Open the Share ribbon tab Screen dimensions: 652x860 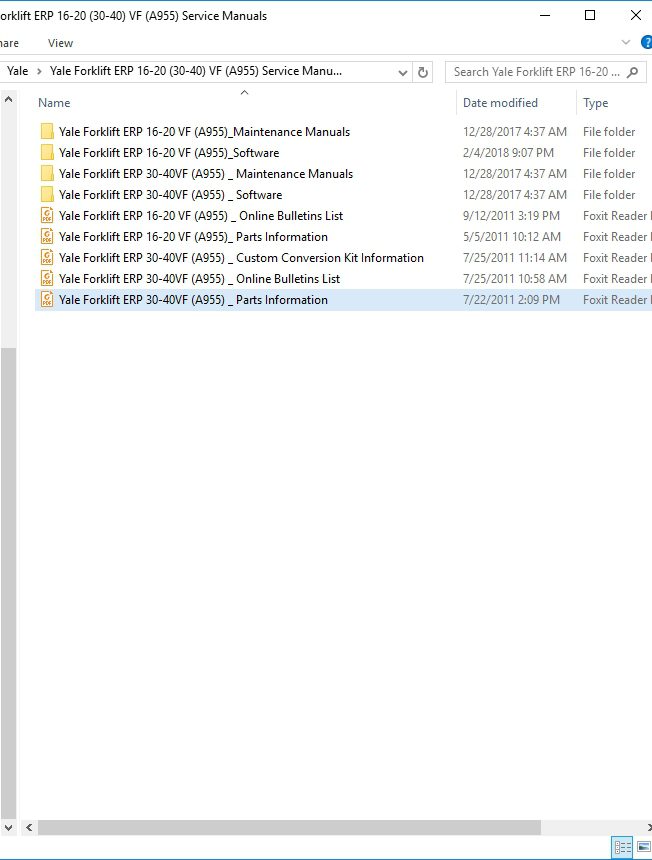(8, 43)
